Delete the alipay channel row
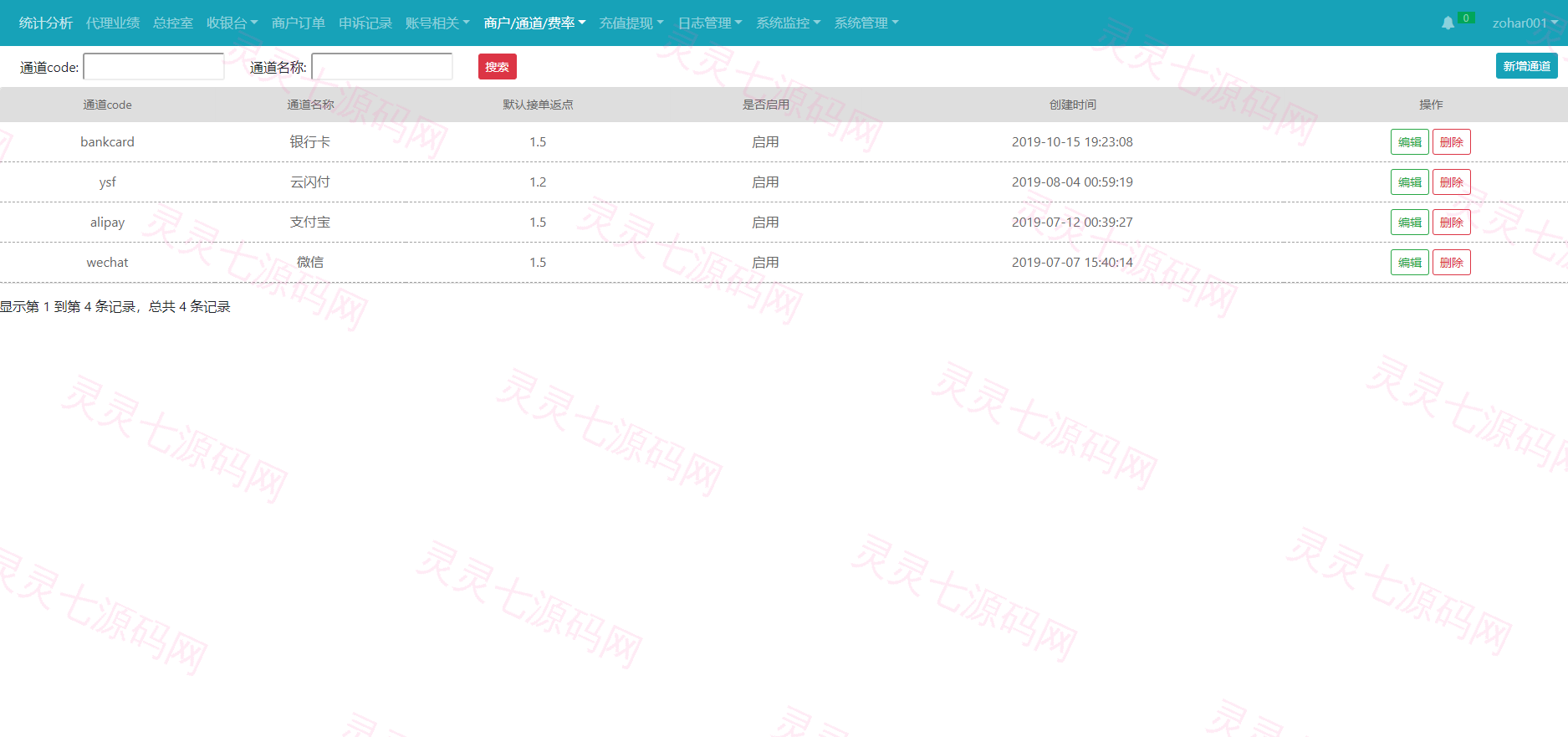 (1452, 223)
